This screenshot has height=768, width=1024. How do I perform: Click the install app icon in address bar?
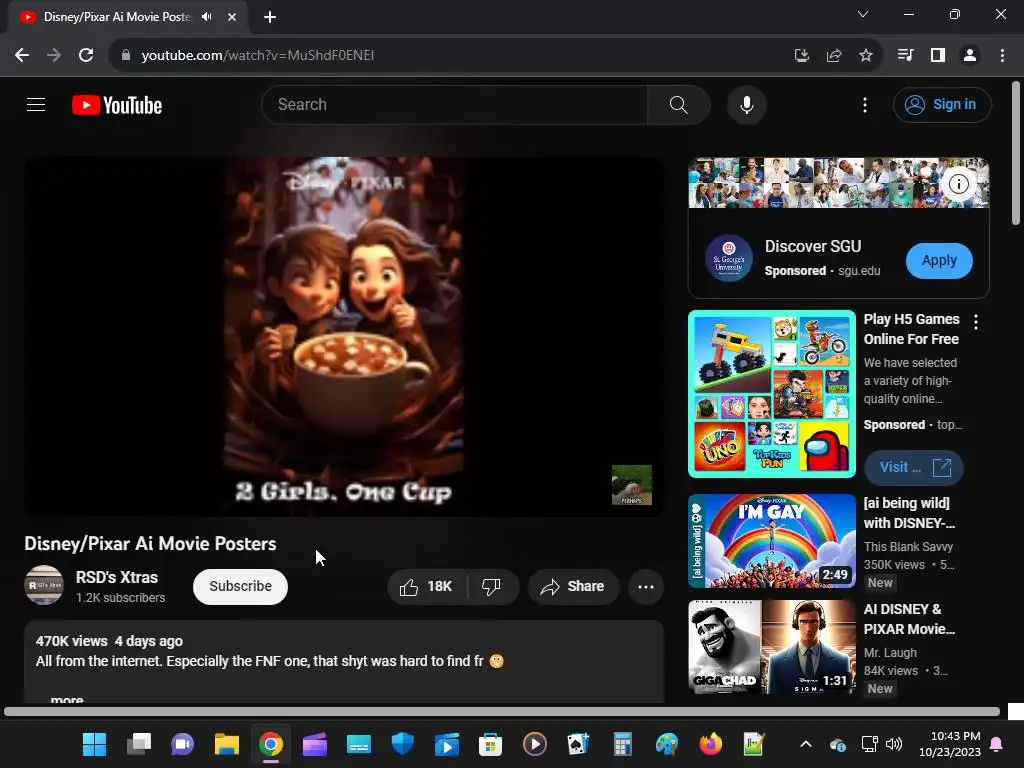tap(802, 55)
